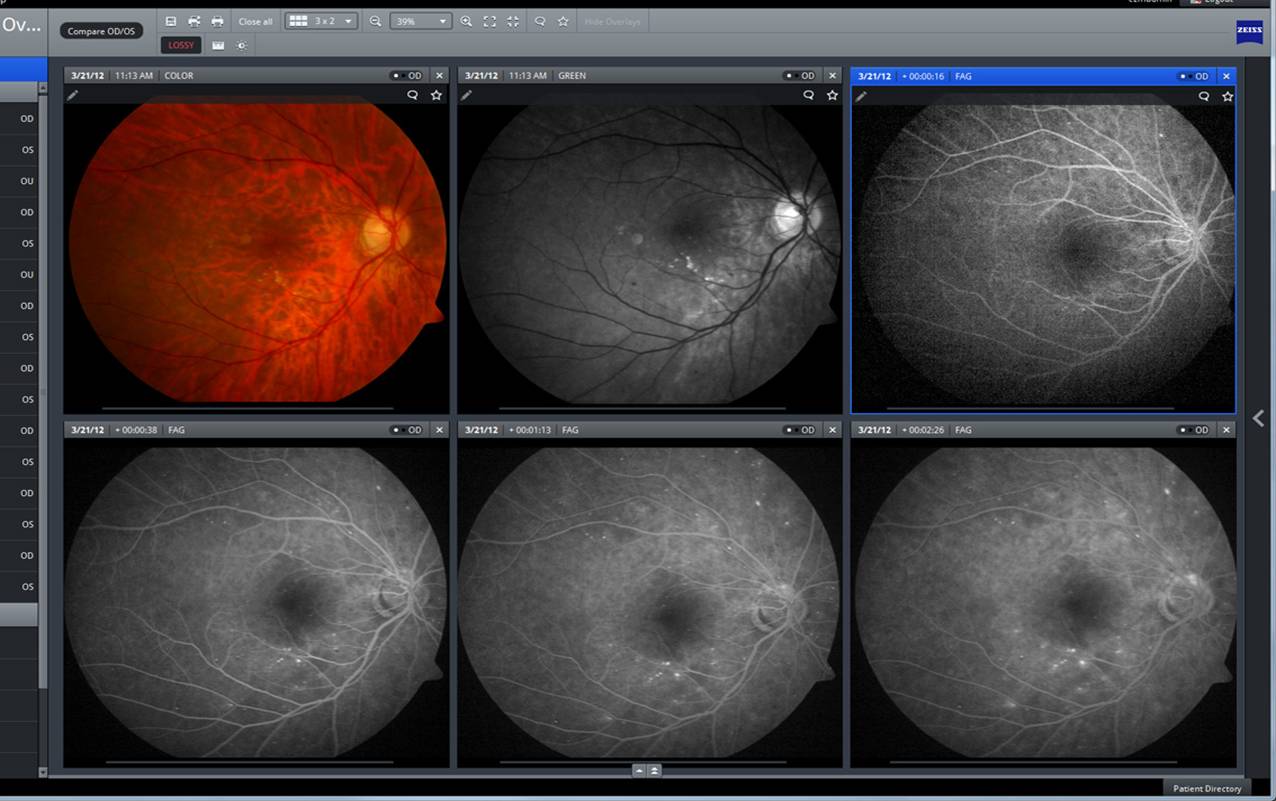Image resolution: width=1276 pixels, height=801 pixels.
Task: Close the GREEN image panel
Action: 833,76
